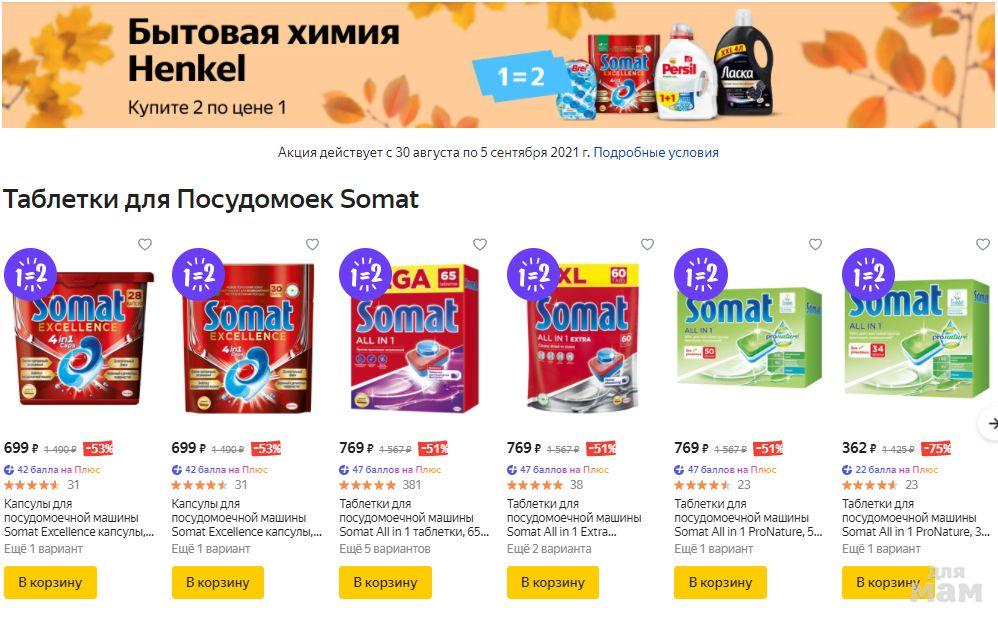Add Somat All in 1 Mega 65 to cart
The width and height of the screenshot is (998, 617).
tap(385, 583)
